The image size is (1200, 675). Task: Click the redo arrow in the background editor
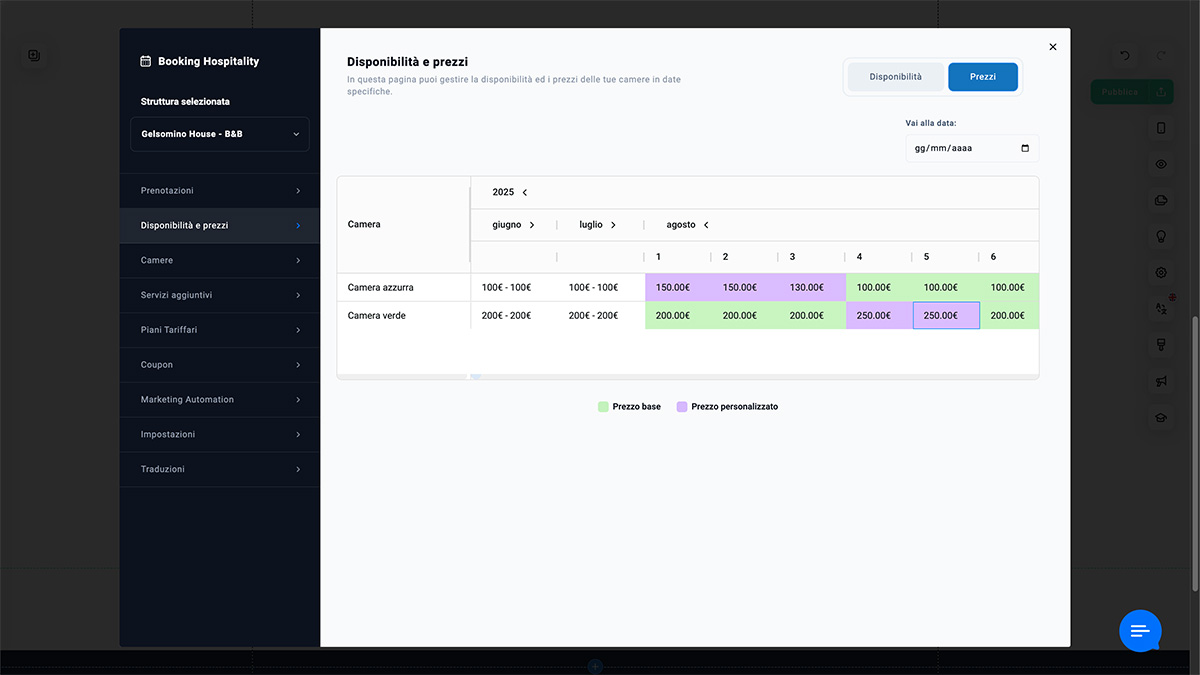1161,57
